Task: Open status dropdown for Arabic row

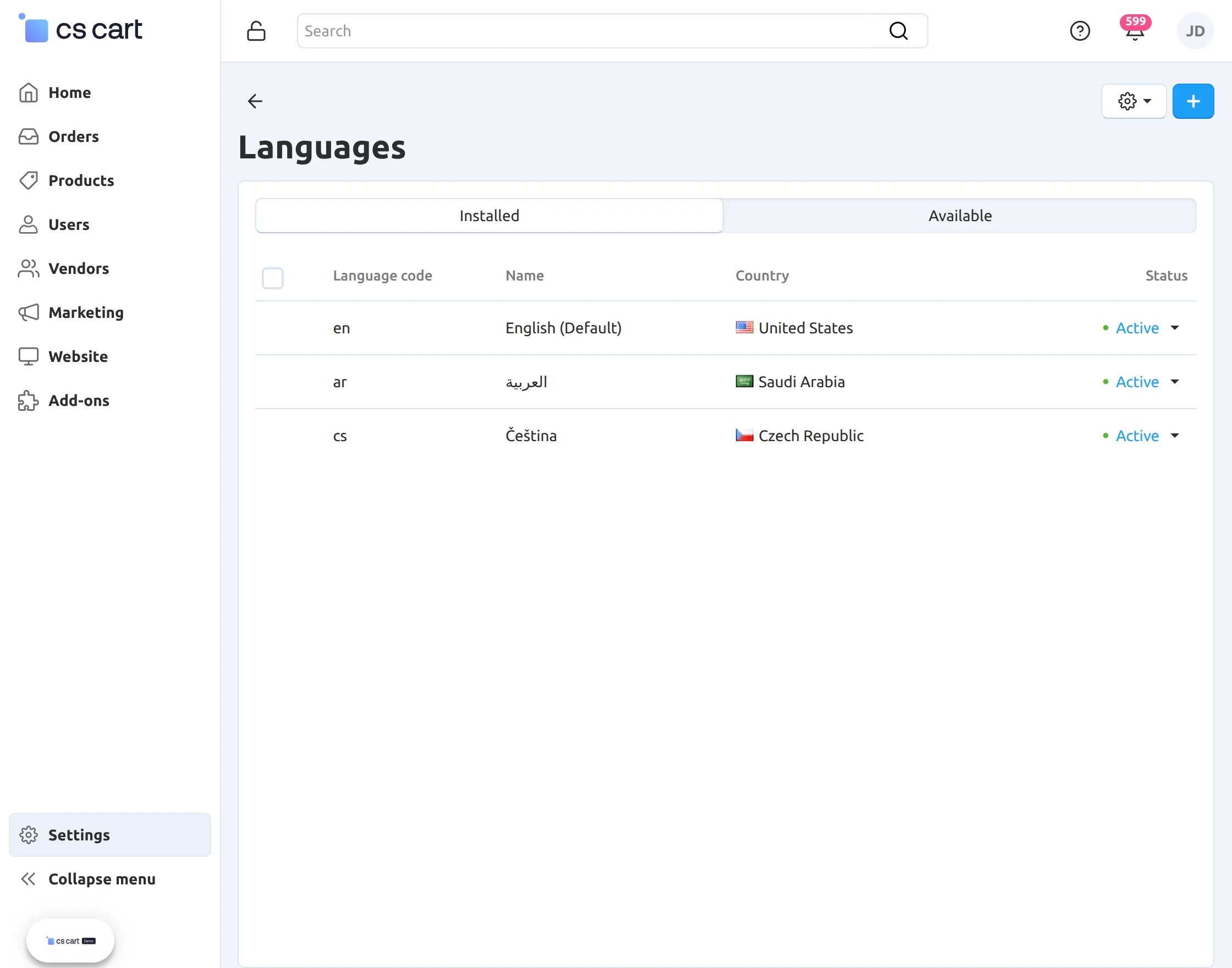Action: [1142, 381]
